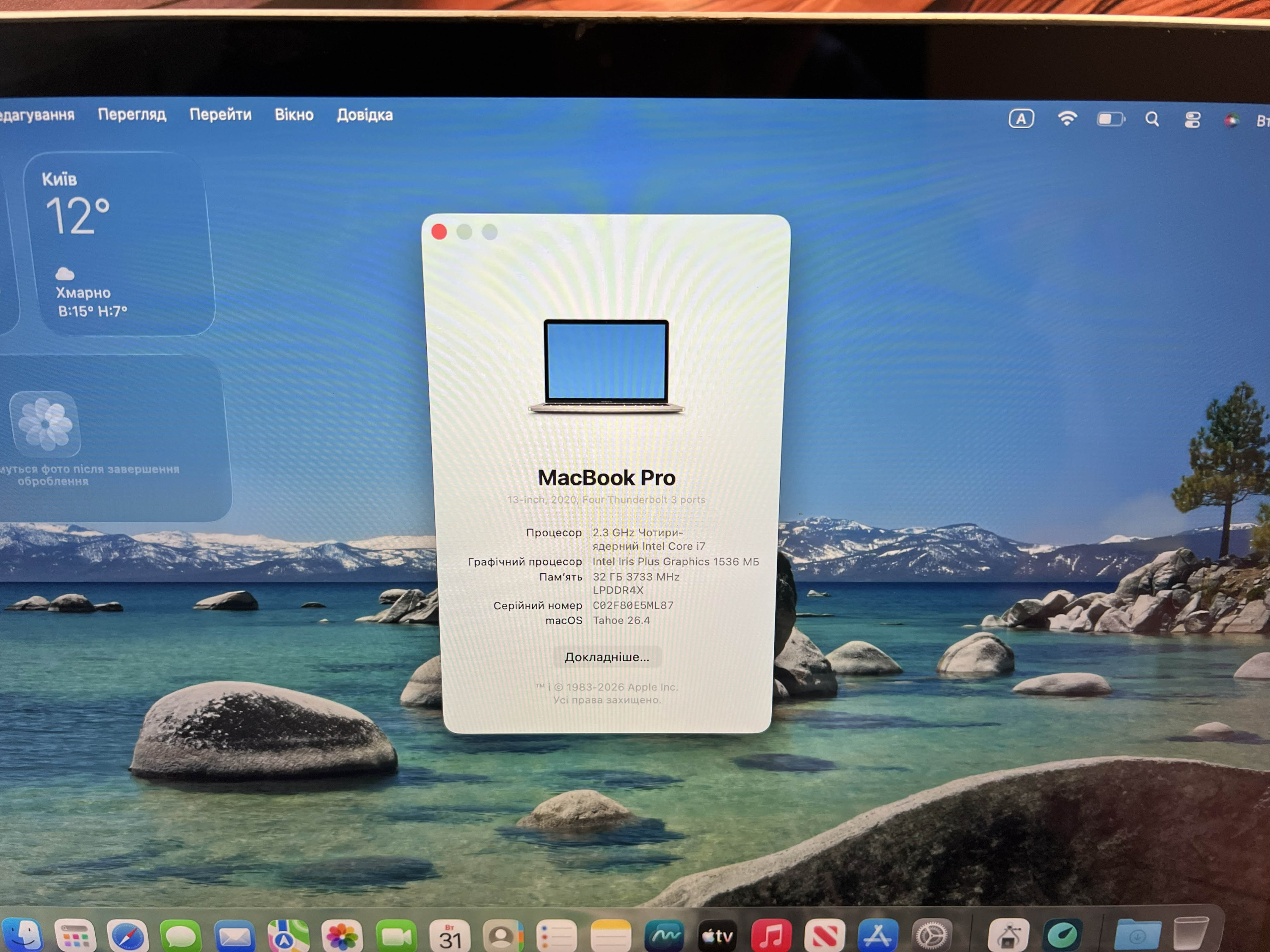Open the Редагування menu

[x=37, y=116]
